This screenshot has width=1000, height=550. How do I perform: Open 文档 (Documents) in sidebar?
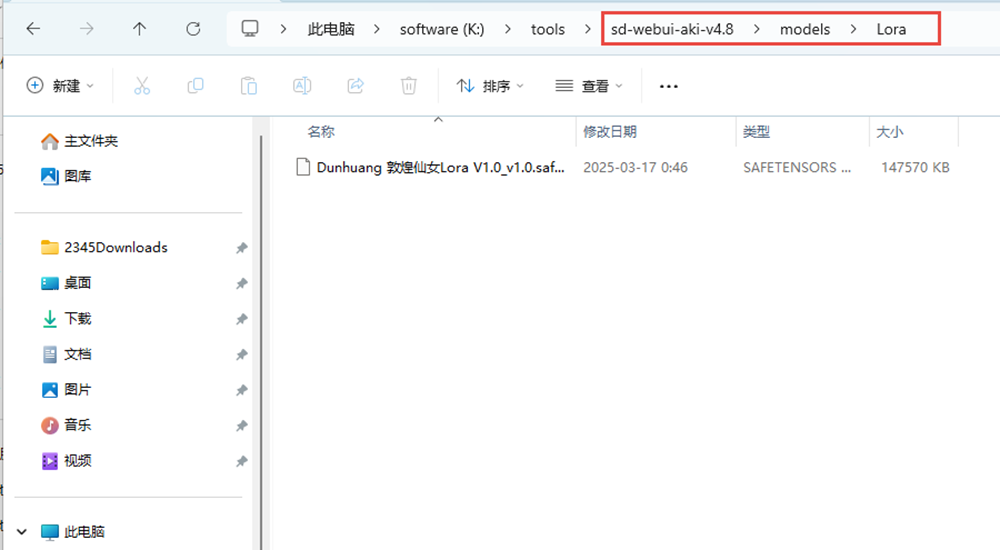click(x=66, y=354)
